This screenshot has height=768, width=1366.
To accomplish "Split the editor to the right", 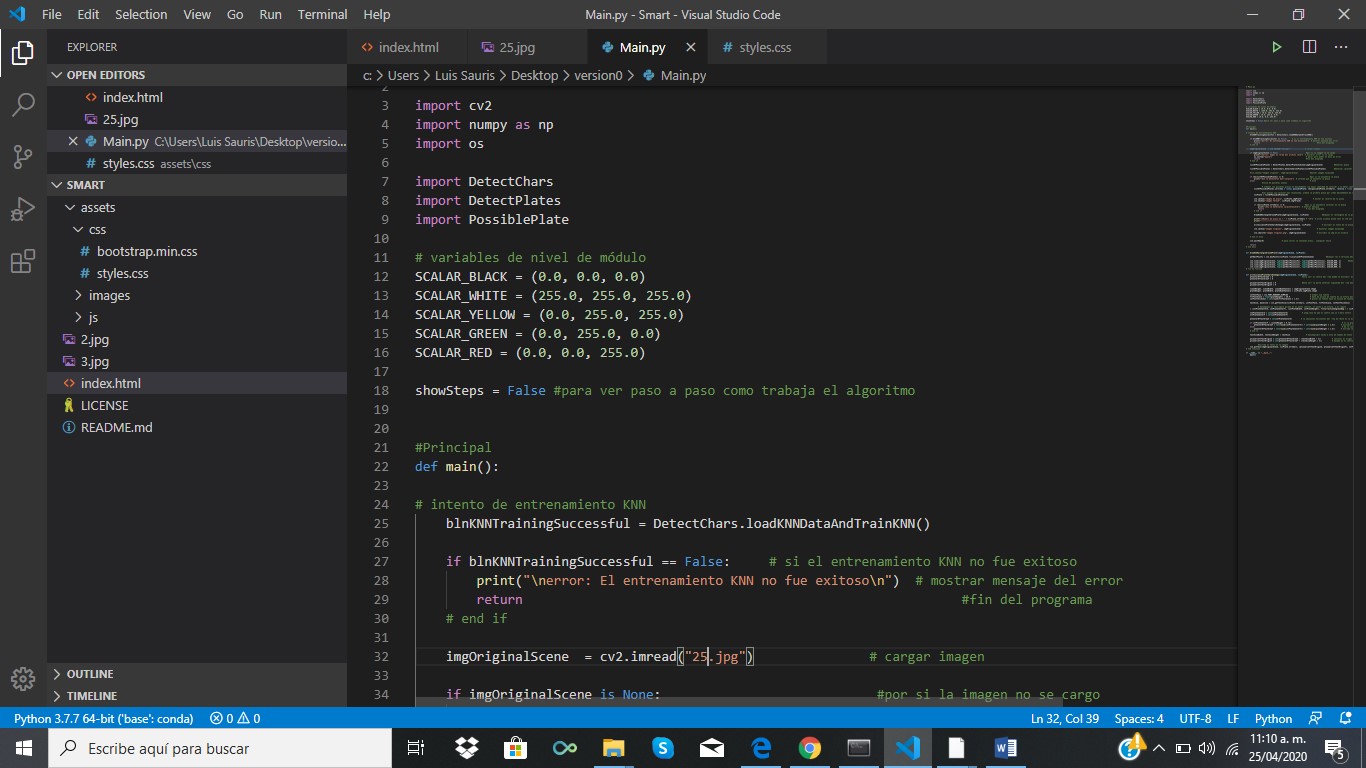I will [1309, 47].
